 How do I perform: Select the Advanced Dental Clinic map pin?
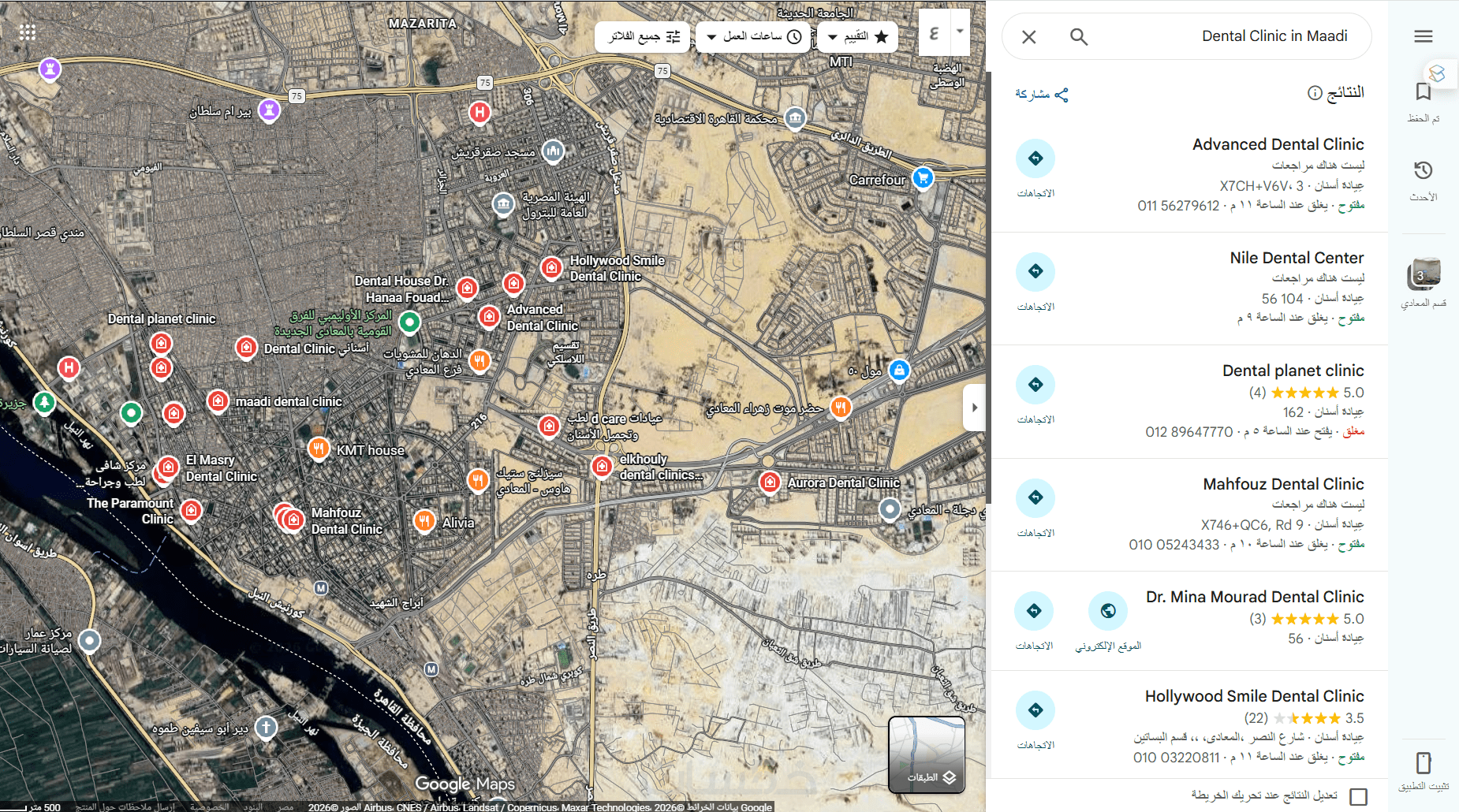pos(490,317)
